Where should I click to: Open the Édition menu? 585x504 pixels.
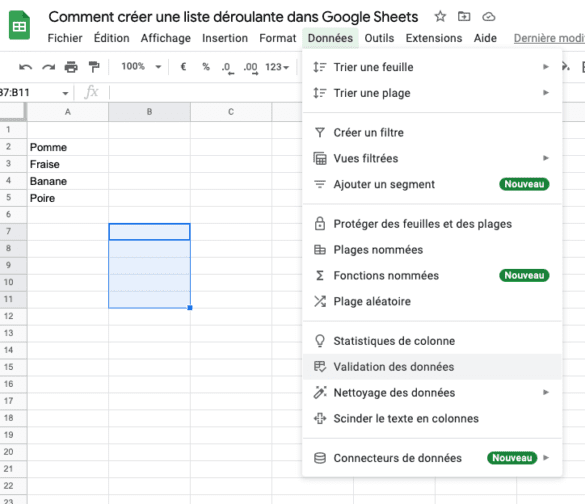[x=112, y=38]
